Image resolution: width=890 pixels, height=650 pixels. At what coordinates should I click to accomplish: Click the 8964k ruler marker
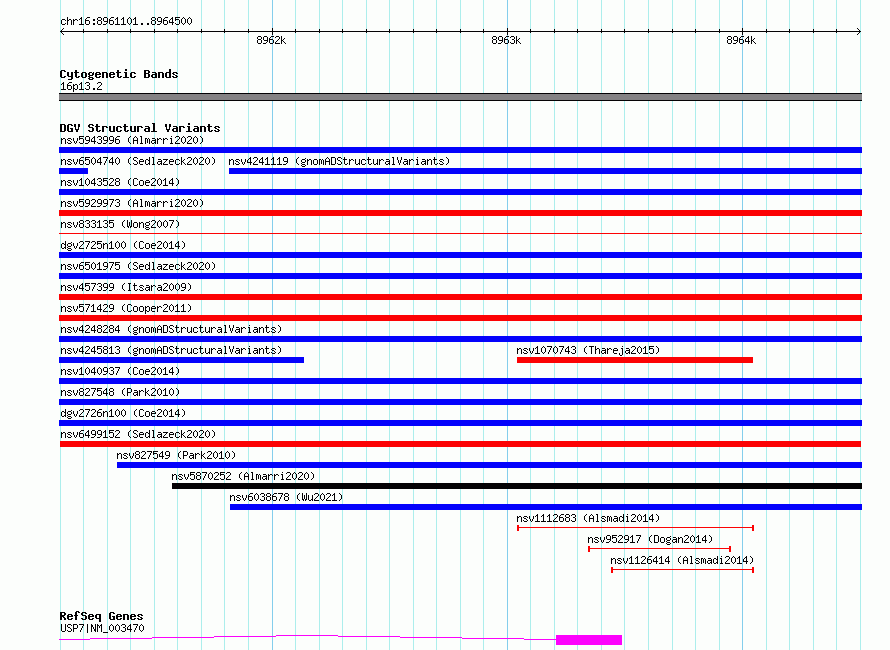click(x=741, y=40)
